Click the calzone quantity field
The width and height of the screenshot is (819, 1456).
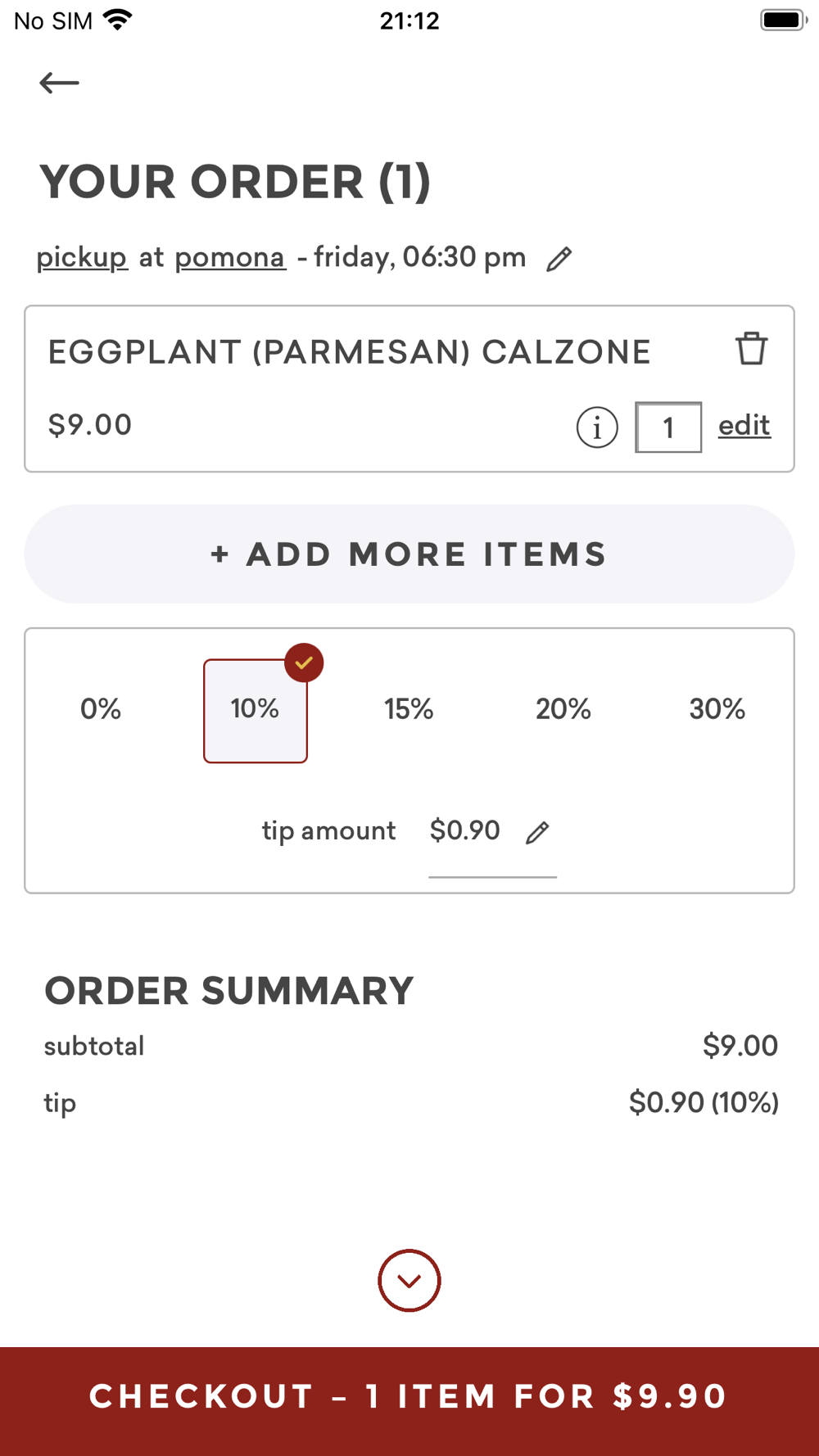click(x=668, y=427)
